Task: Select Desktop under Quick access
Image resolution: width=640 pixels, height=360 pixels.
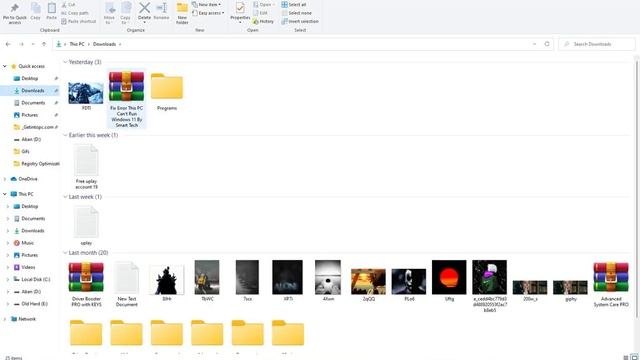Action: click(29, 78)
